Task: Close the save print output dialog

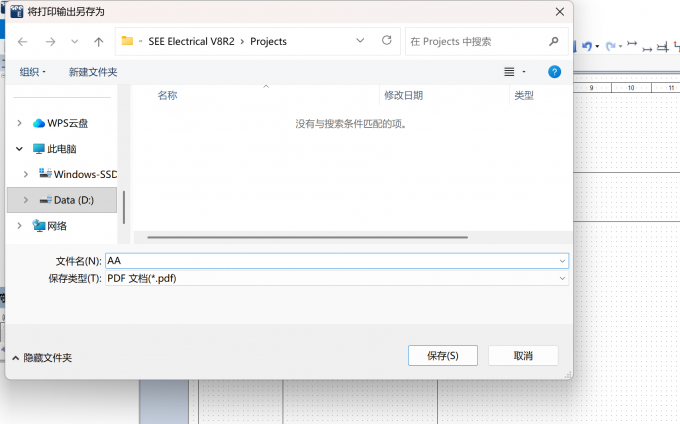Action: (x=560, y=12)
